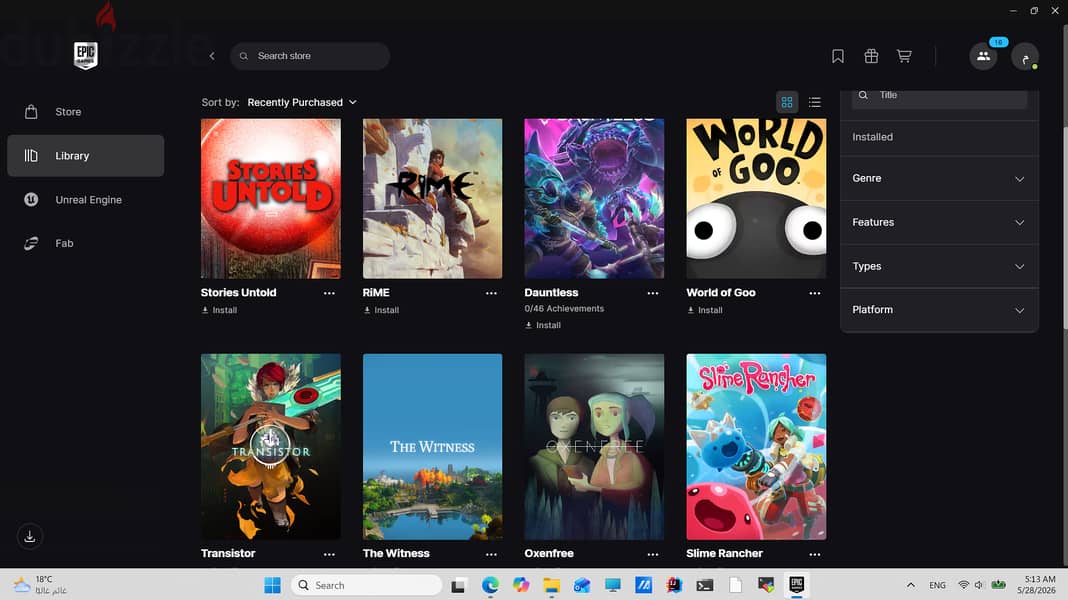Click the Epic Games logo
The width and height of the screenshot is (1068, 600).
point(86,55)
